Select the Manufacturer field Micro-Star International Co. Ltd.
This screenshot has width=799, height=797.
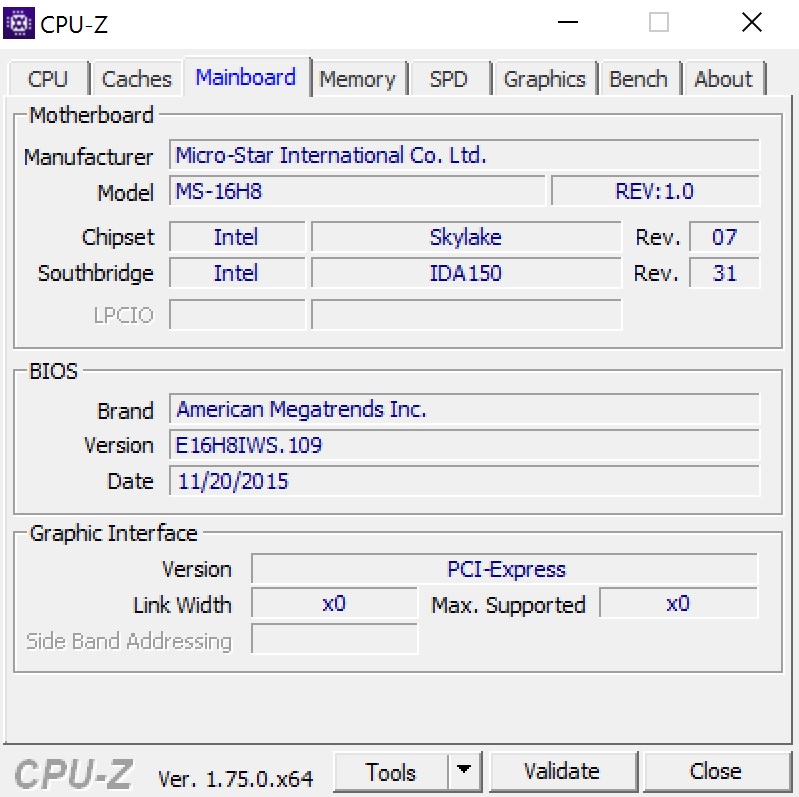[x=464, y=155]
